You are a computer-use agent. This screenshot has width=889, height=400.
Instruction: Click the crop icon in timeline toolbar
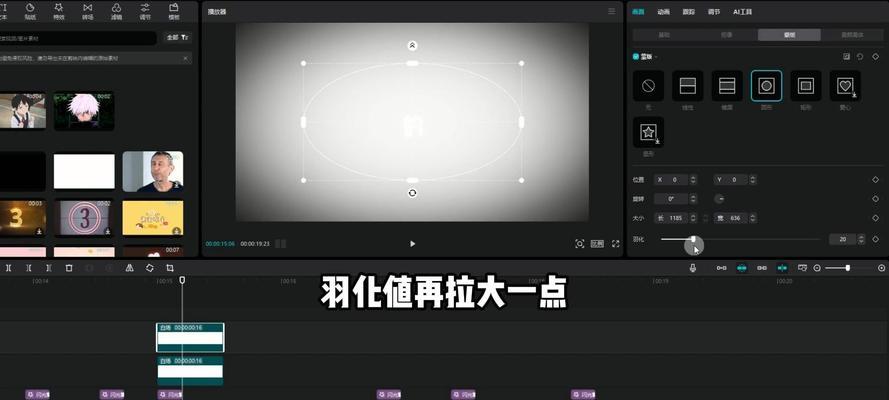click(170, 268)
